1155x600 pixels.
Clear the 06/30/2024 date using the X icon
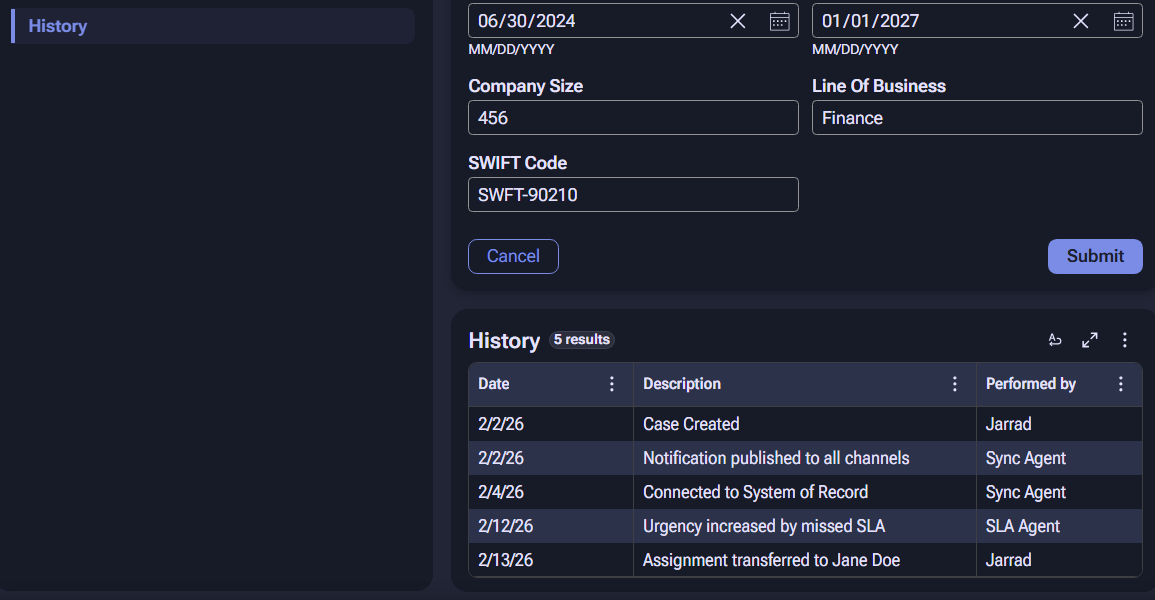pyautogui.click(x=737, y=20)
